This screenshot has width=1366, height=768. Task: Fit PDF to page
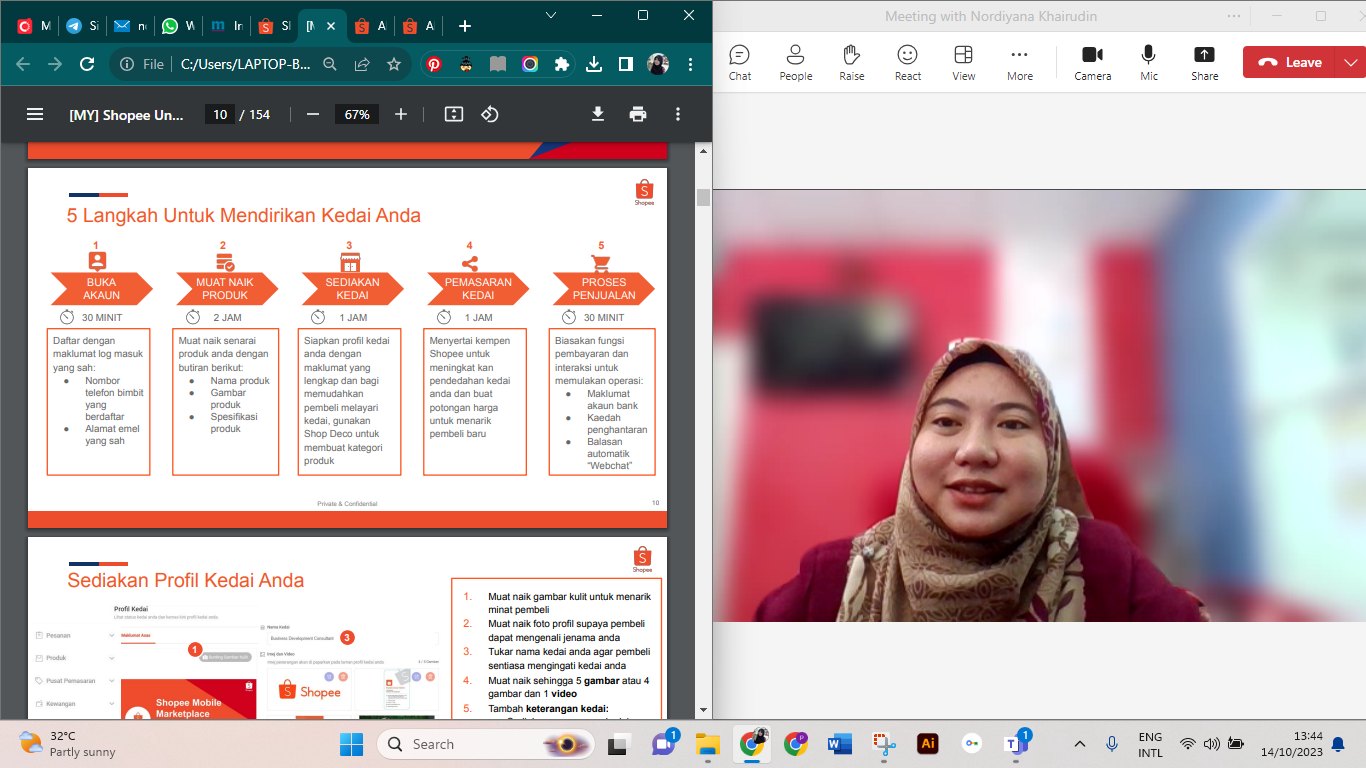pos(454,114)
